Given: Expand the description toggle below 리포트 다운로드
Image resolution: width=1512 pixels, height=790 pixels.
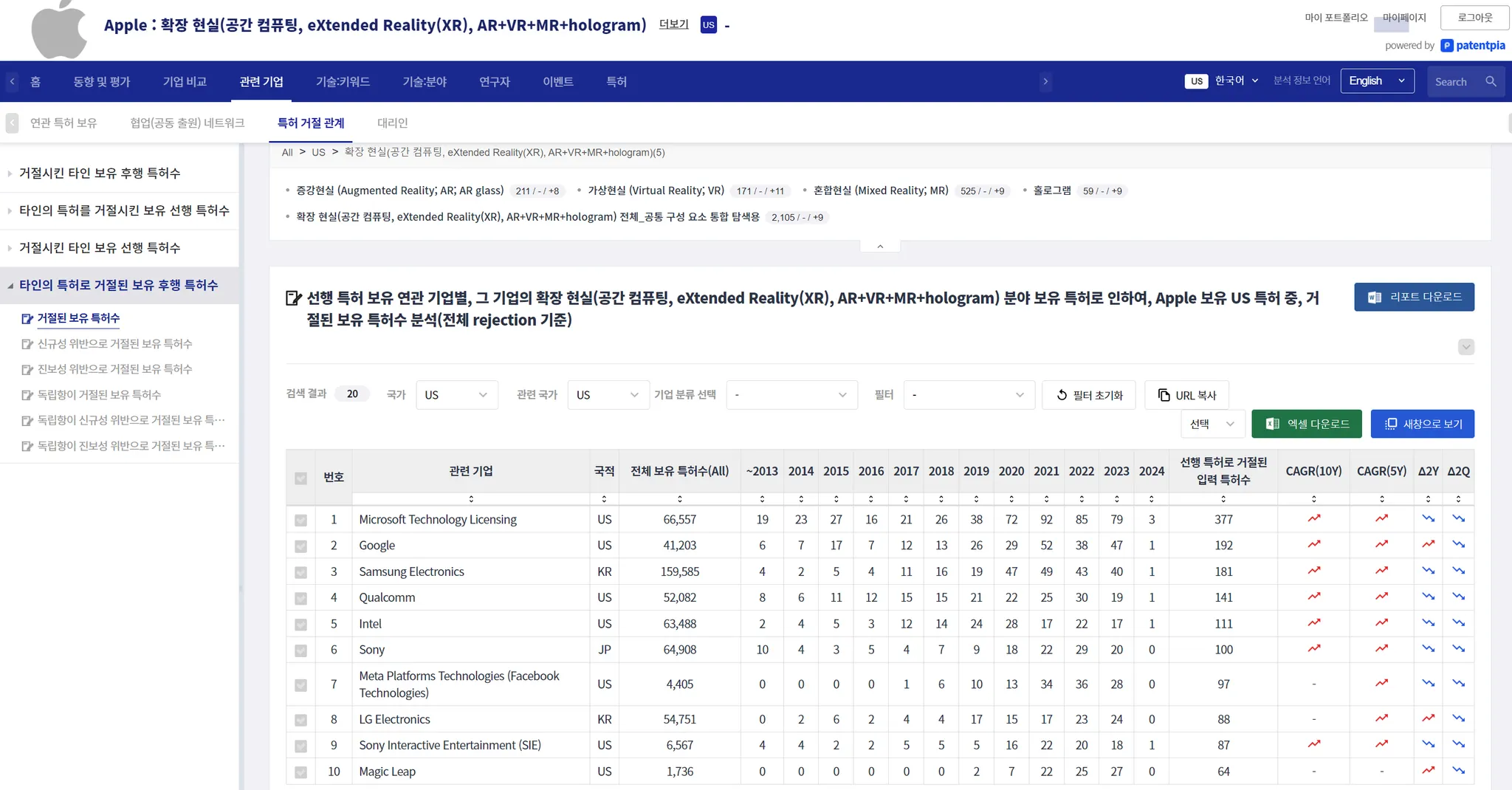Looking at the screenshot, I should pyautogui.click(x=1466, y=347).
